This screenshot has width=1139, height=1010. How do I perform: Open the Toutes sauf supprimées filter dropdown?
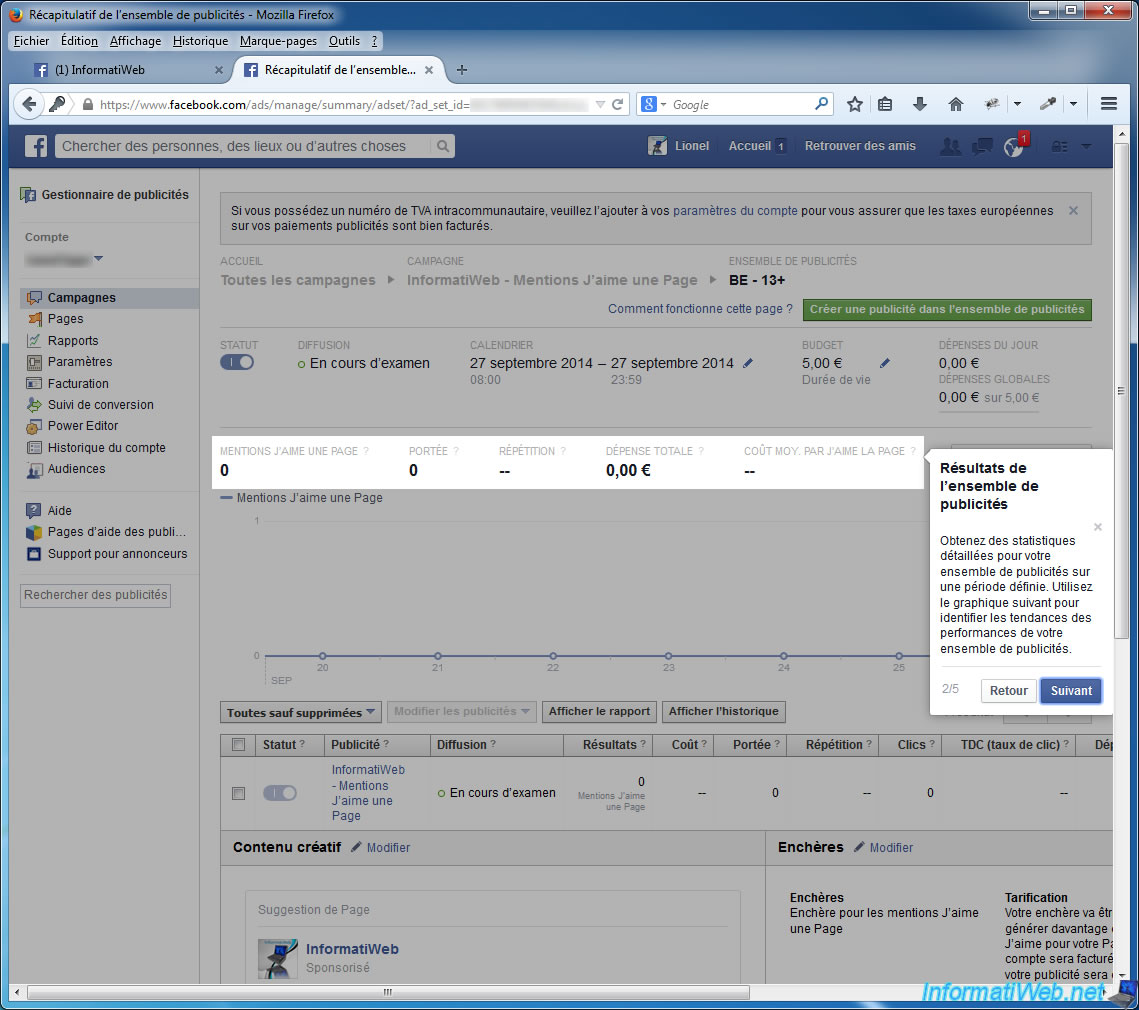click(x=301, y=712)
